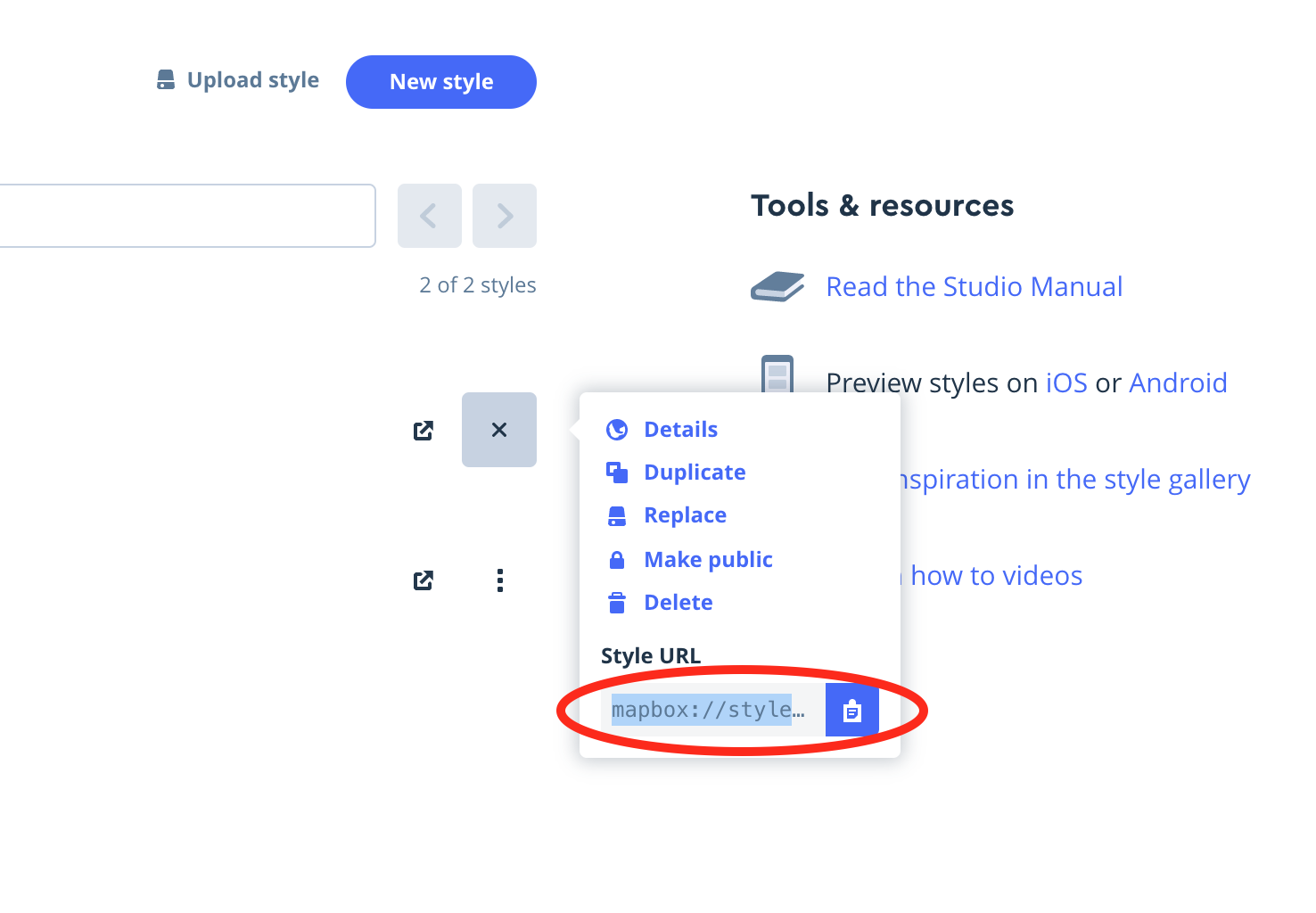This screenshot has height=913, width=1316.
Task: Click the trash icon beside Delete
Action: pyautogui.click(x=617, y=603)
